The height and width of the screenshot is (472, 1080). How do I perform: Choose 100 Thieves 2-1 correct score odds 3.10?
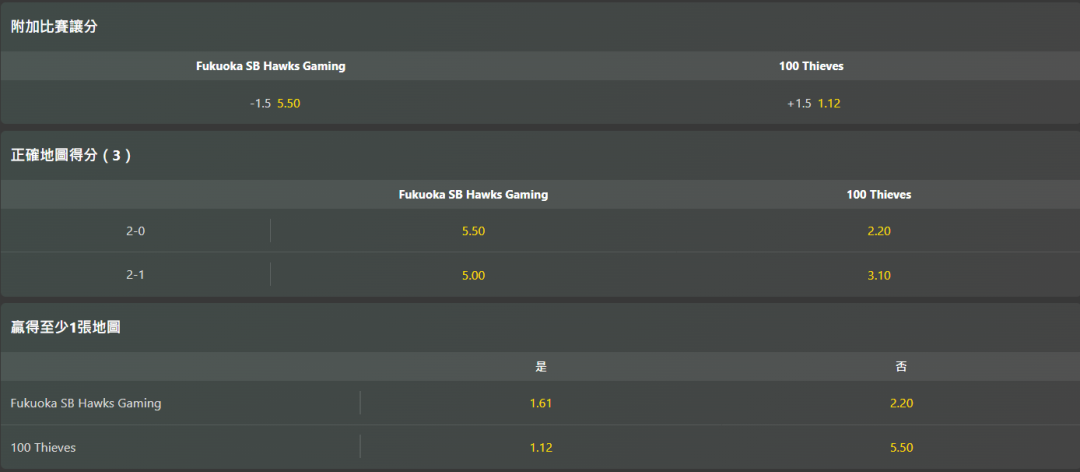[878, 275]
